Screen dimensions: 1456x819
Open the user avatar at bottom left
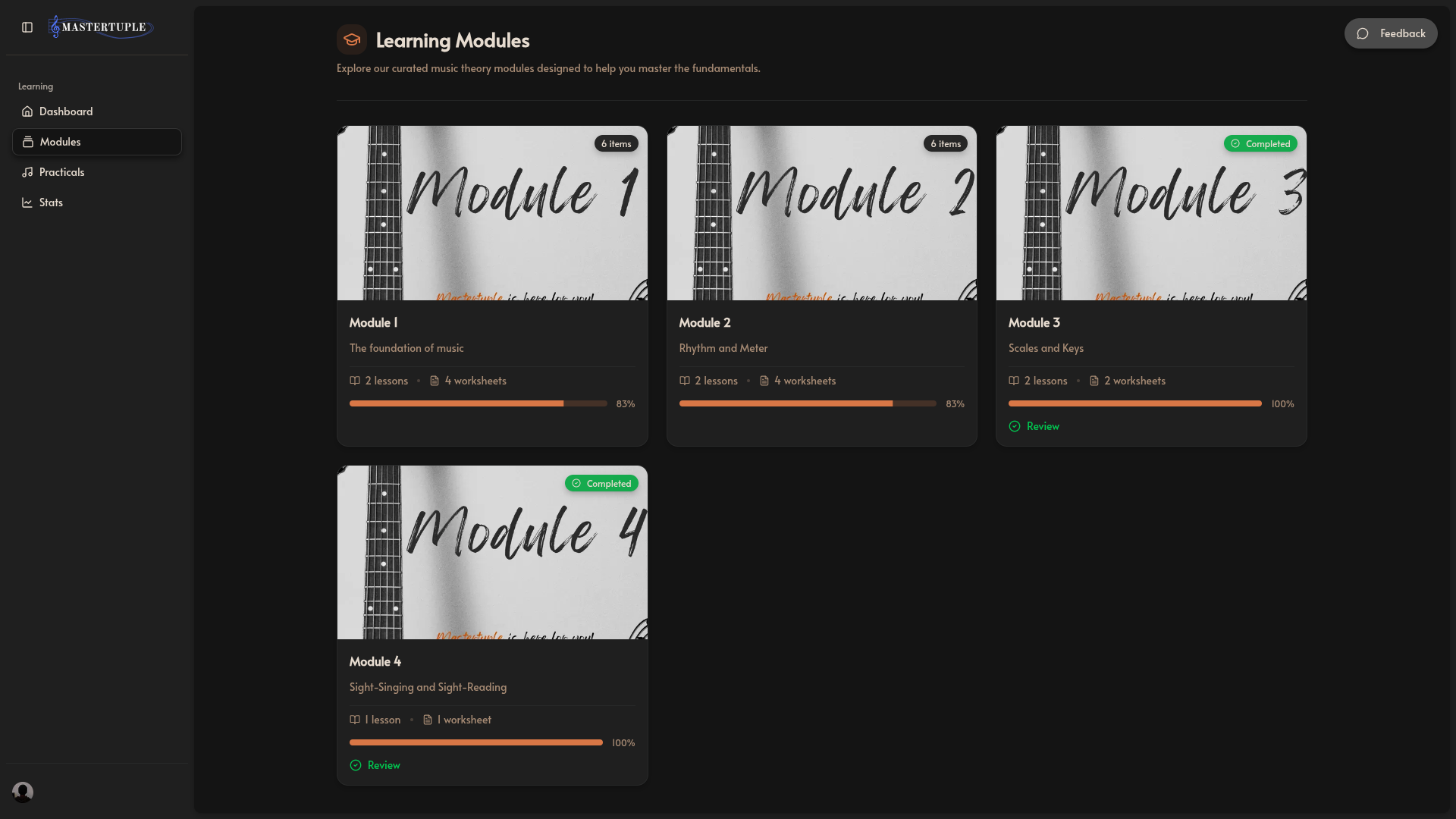23,792
